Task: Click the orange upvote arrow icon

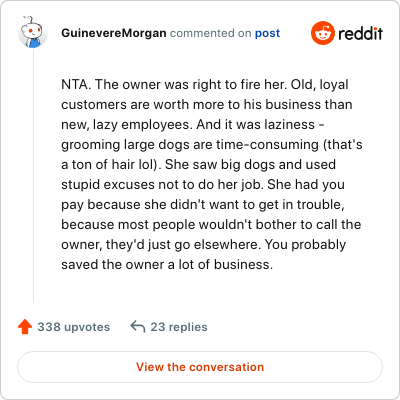Action: (x=25, y=327)
